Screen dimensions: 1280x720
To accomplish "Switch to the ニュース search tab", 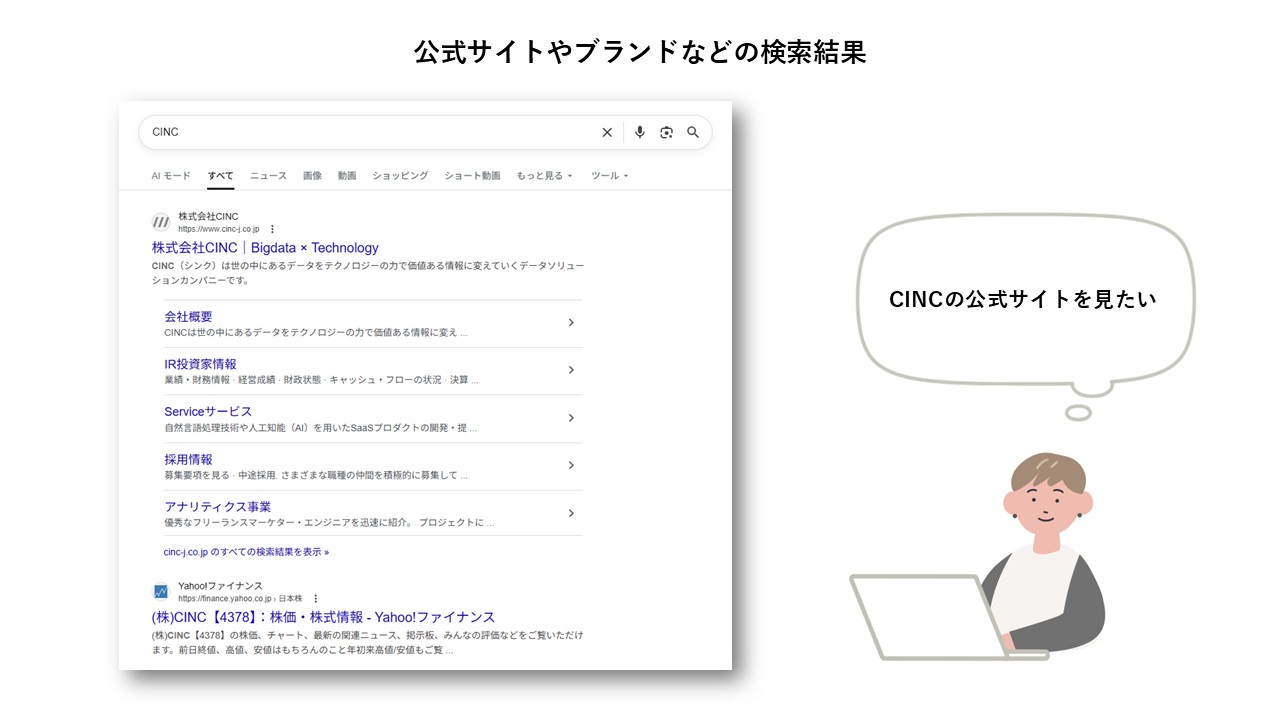I will pos(268,175).
